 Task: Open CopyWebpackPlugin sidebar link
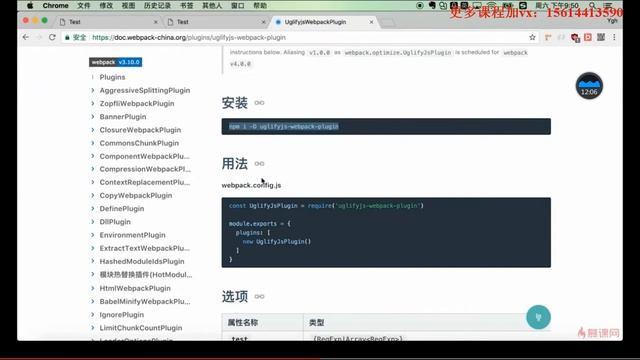pyautogui.click(x=136, y=196)
